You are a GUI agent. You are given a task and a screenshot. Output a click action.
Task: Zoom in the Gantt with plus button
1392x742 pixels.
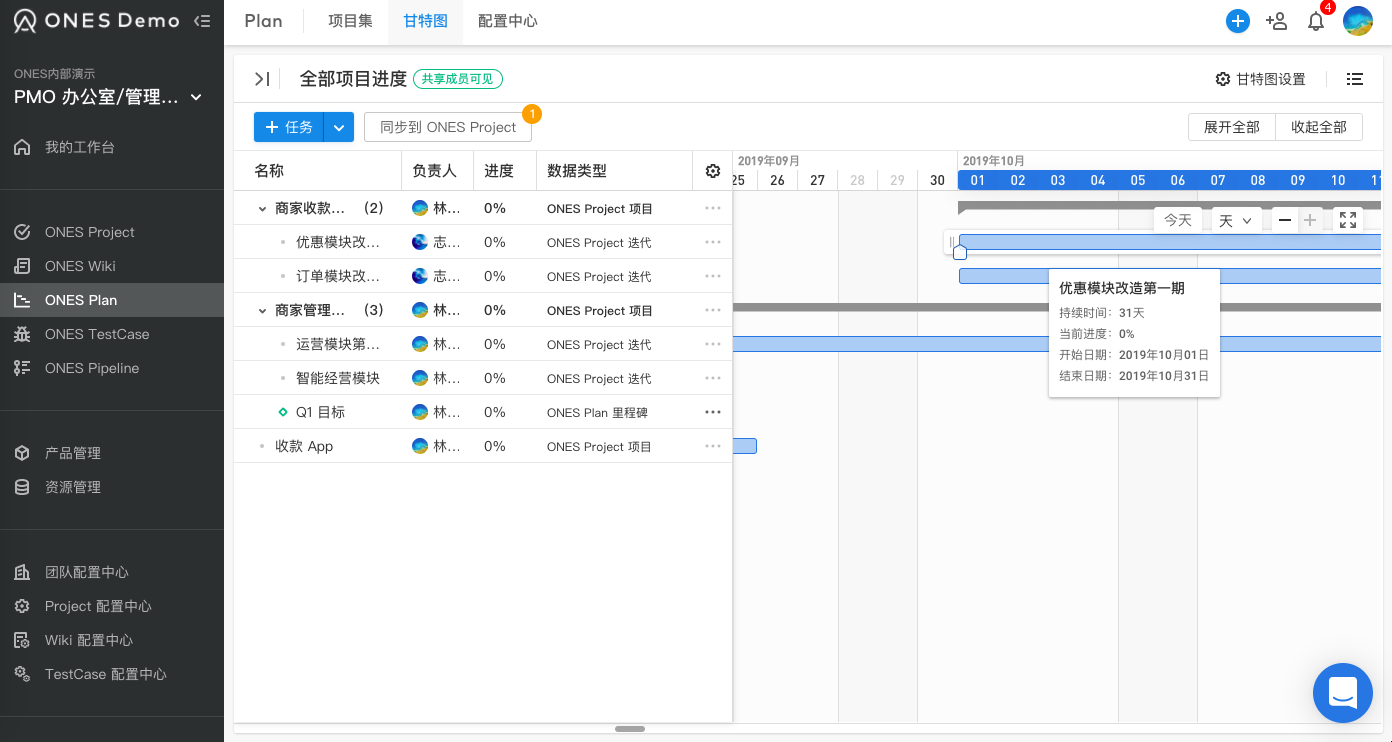pyautogui.click(x=1310, y=220)
